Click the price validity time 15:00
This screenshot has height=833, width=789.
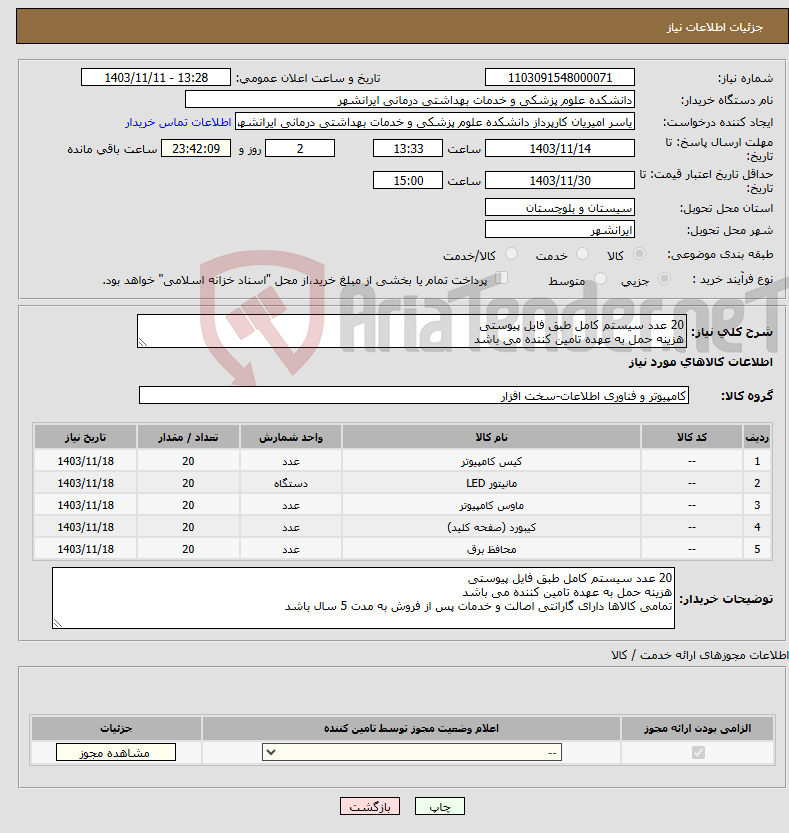[408, 180]
